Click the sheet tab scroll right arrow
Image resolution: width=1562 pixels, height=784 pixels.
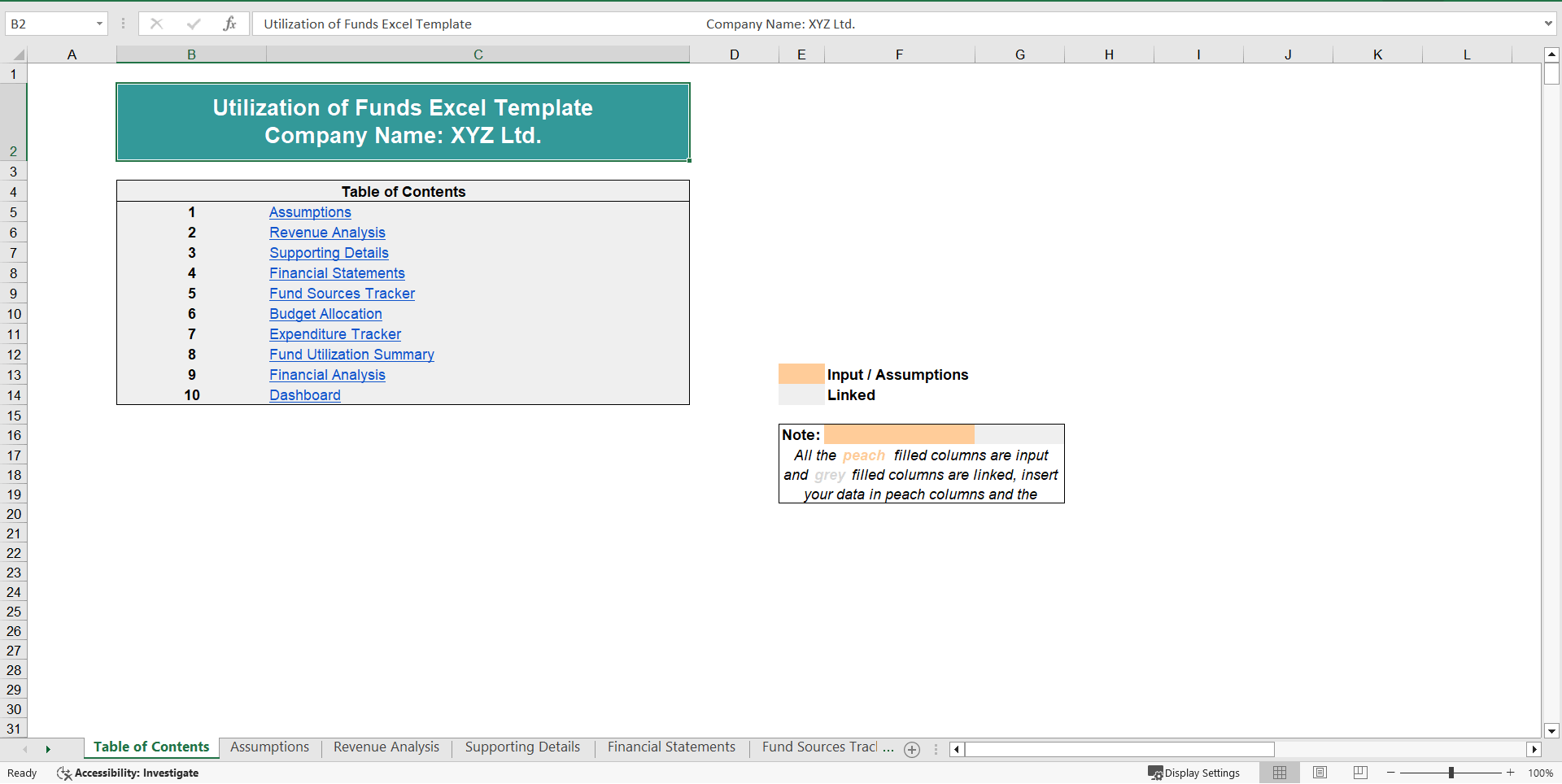49,750
